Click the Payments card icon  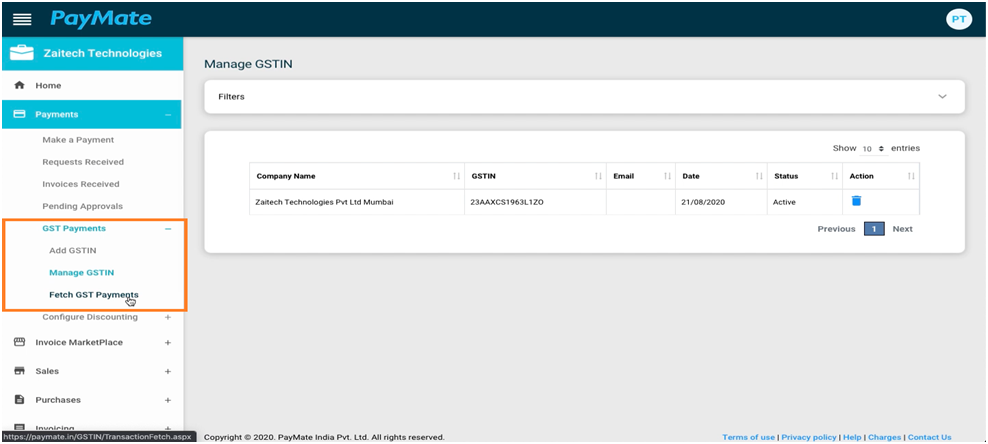tap(20, 114)
